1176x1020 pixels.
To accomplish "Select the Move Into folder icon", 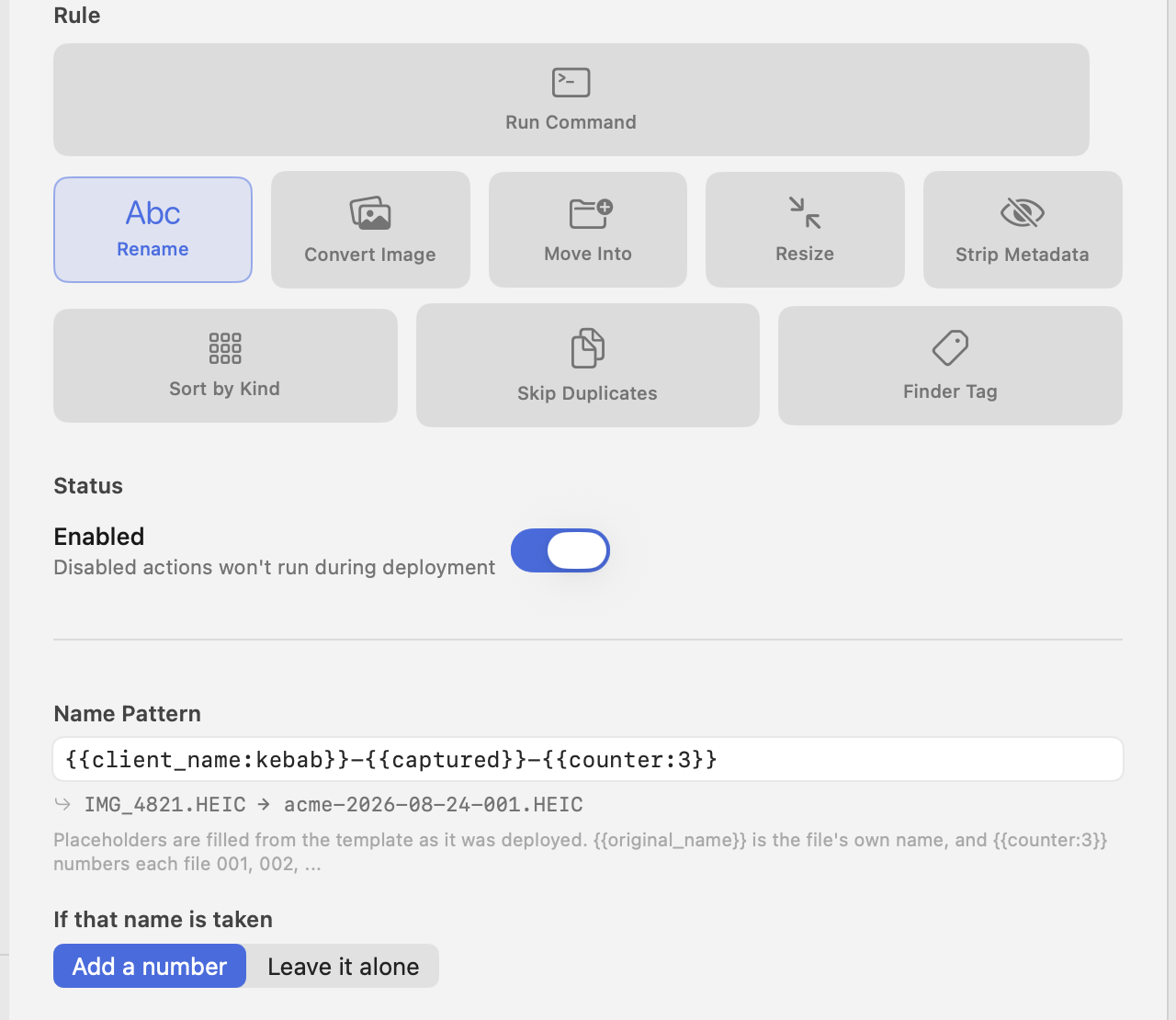I will tap(591, 213).
